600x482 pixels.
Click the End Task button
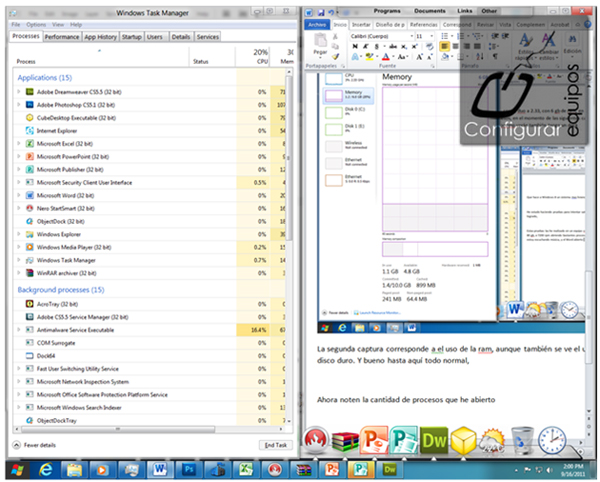tap(276, 445)
